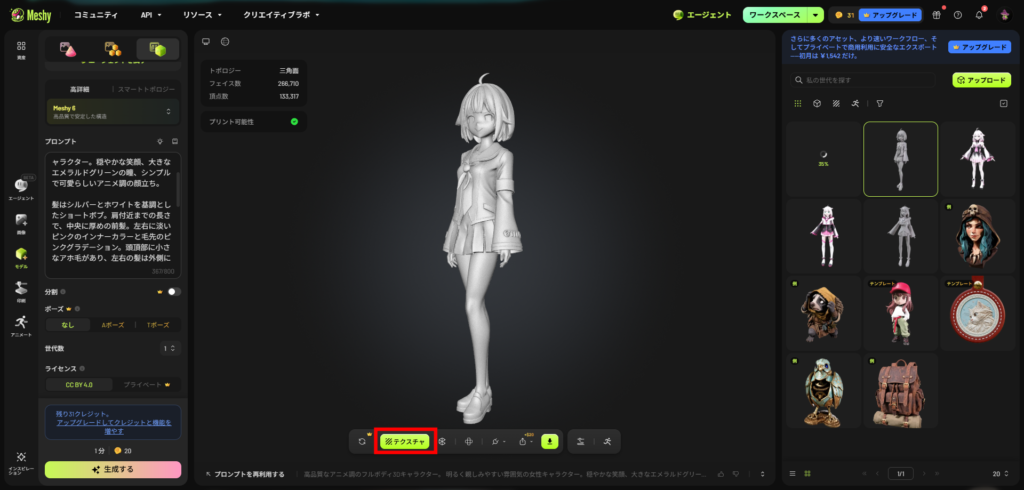The height and width of the screenshot is (490, 1024).
Task: Select the Aポーズ option
Action: point(112,325)
